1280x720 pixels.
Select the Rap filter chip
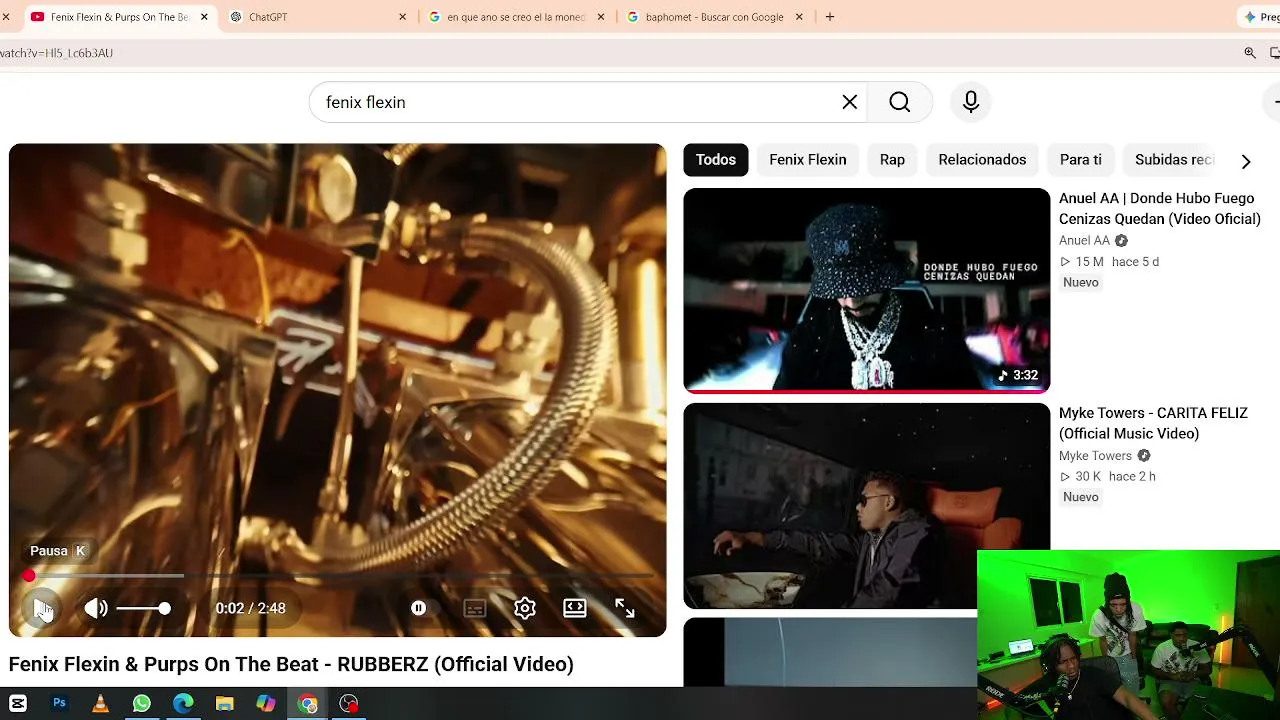[892, 160]
